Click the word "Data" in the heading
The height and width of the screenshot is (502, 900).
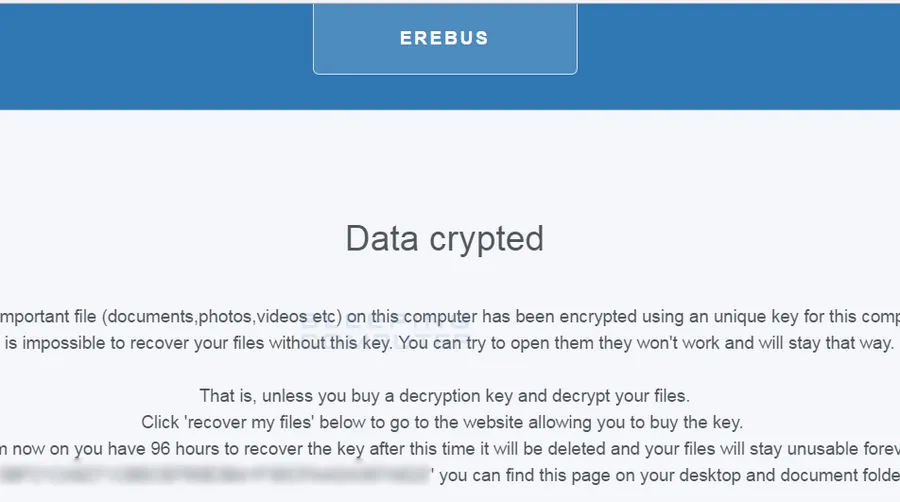tap(380, 239)
